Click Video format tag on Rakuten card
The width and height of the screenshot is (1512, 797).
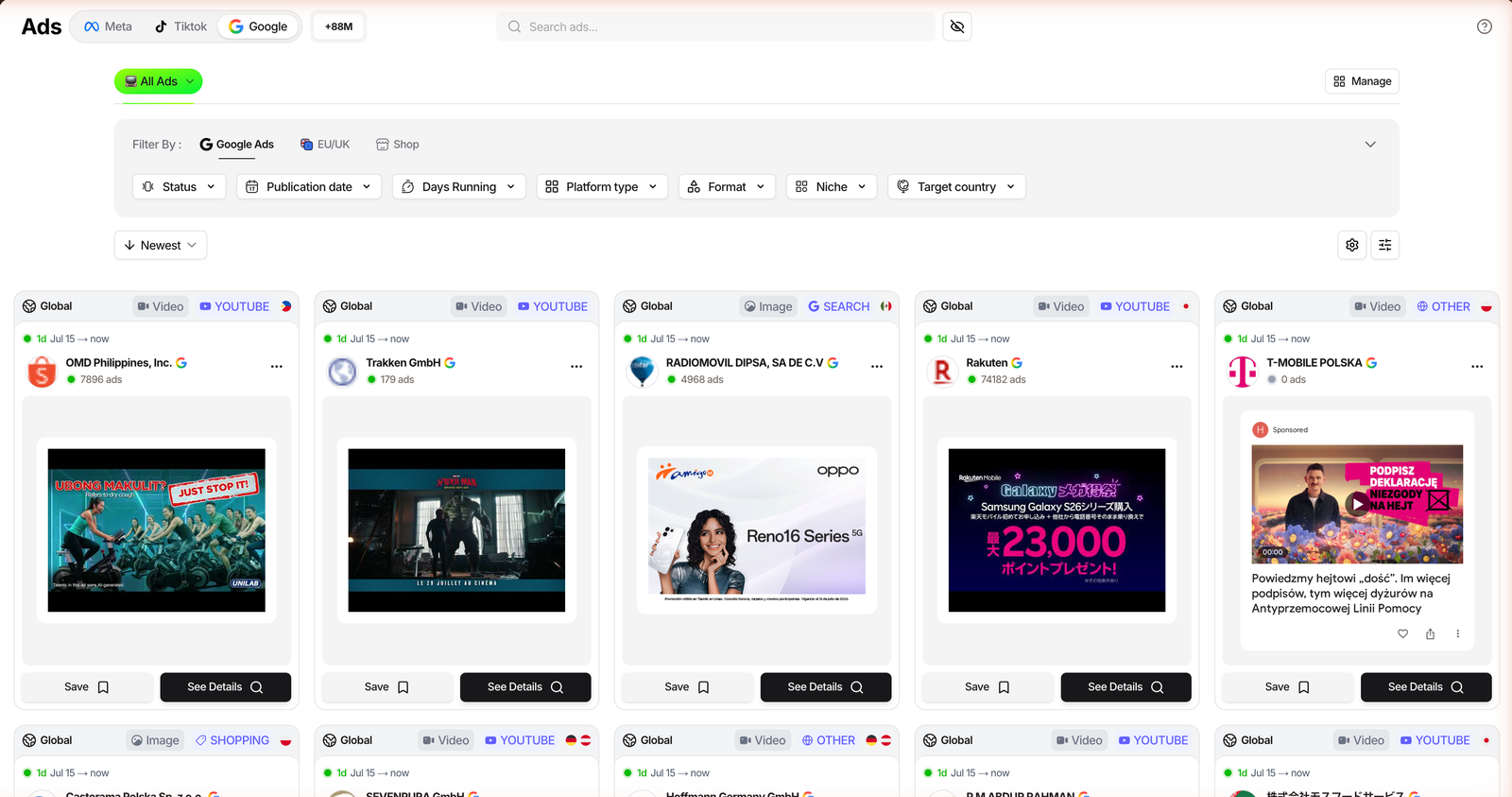[1060, 306]
